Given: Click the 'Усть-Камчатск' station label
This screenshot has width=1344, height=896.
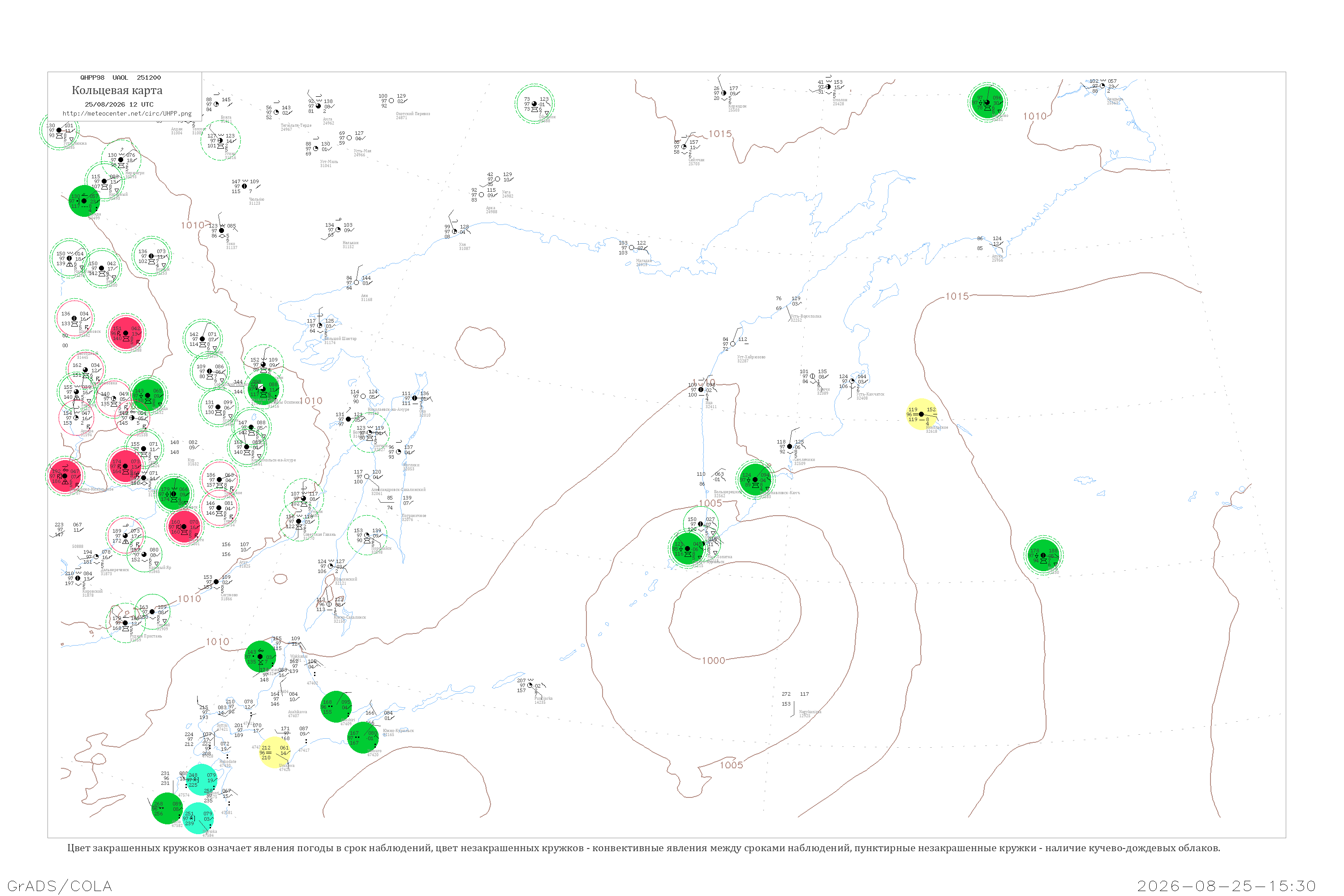Looking at the screenshot, I should (x=870, y=394).
